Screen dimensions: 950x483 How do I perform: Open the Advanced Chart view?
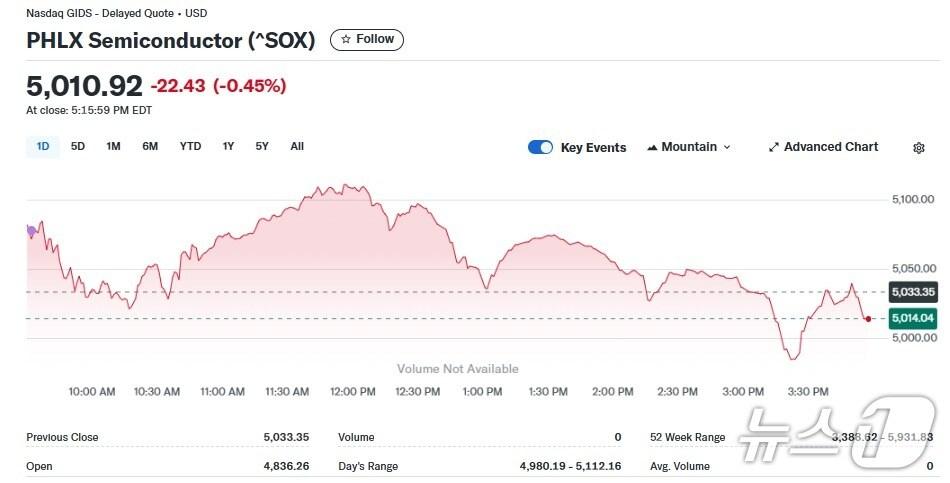(x=823, y=147)
